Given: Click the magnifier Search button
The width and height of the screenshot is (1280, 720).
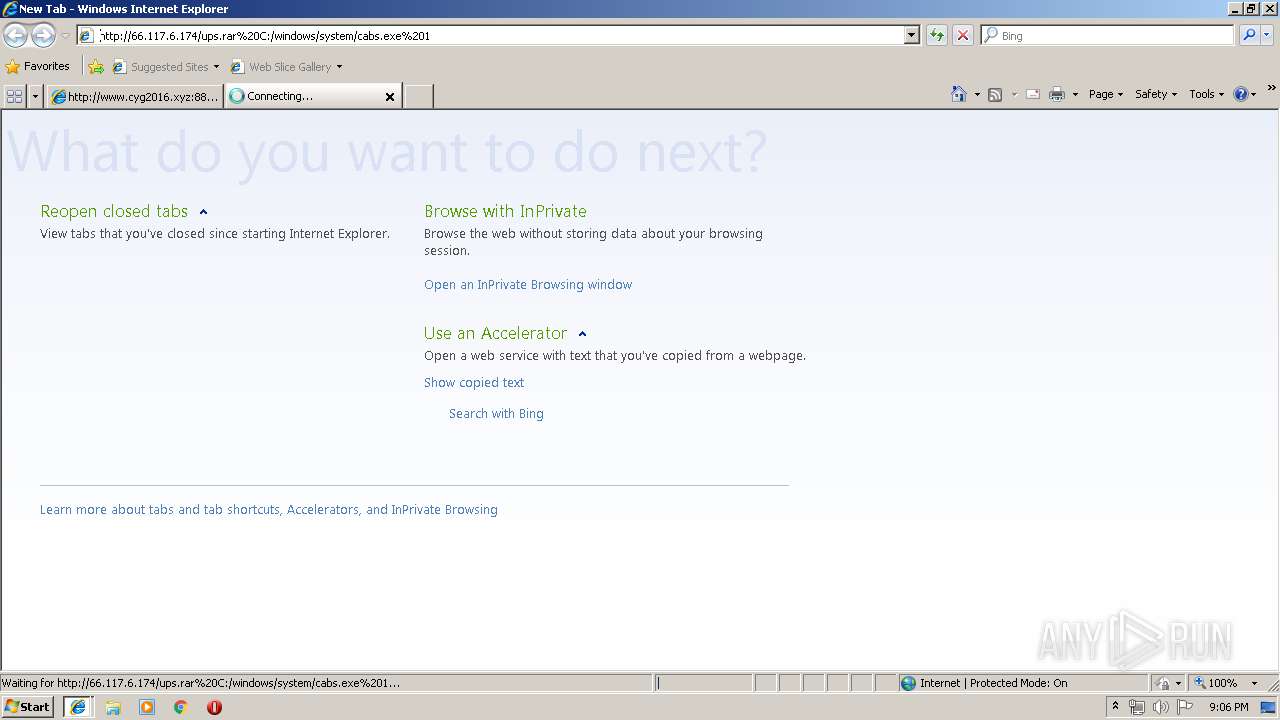Looking at the screenshot, I should 1249,35.
